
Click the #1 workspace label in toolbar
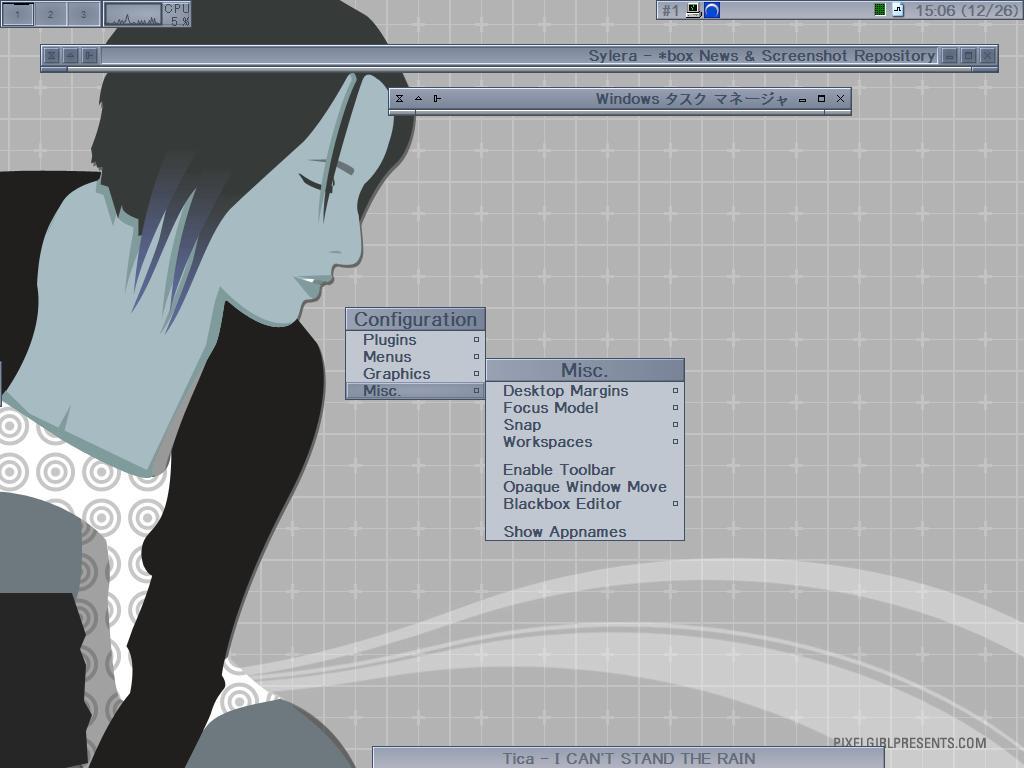coord(670,10)
